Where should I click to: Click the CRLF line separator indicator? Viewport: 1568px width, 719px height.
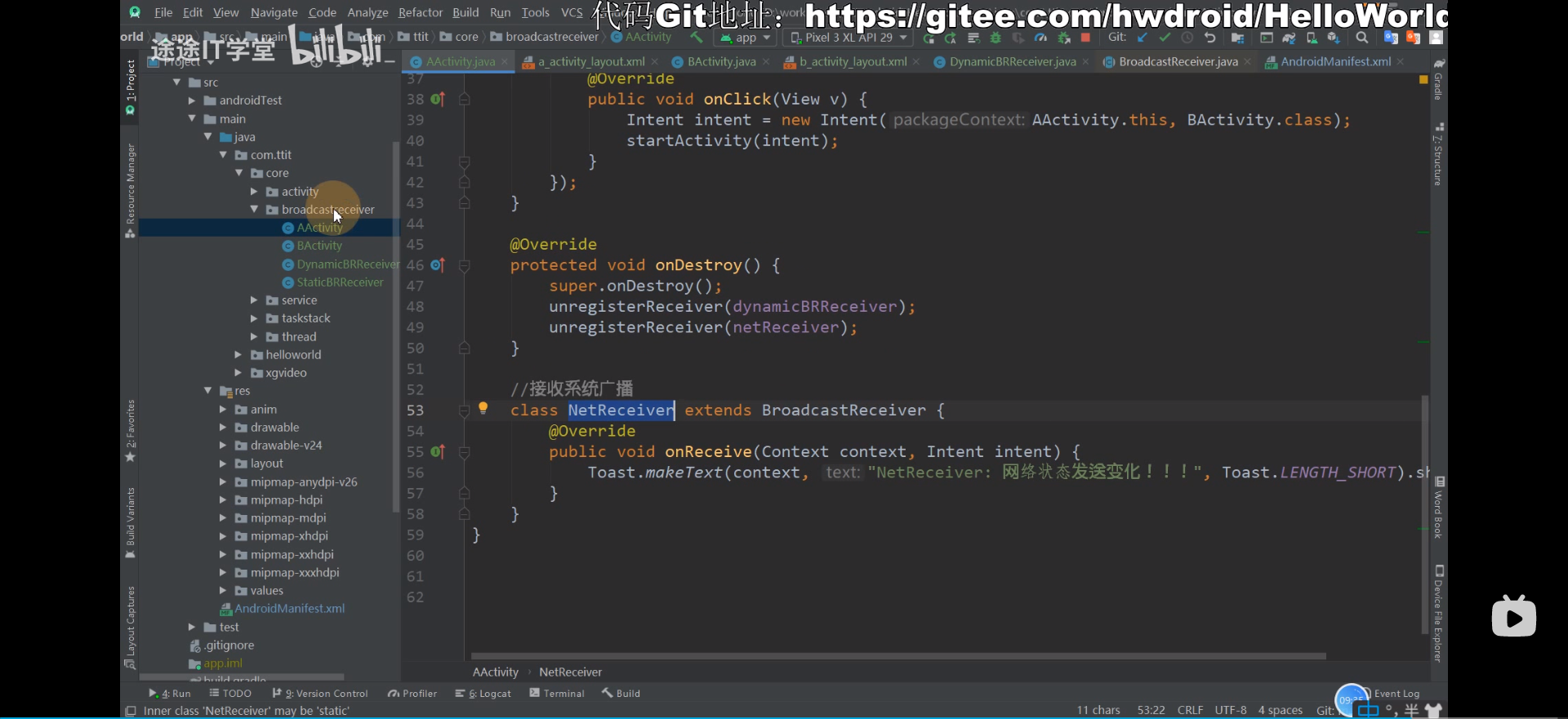pyautogui.click(x=1190, y=711)
